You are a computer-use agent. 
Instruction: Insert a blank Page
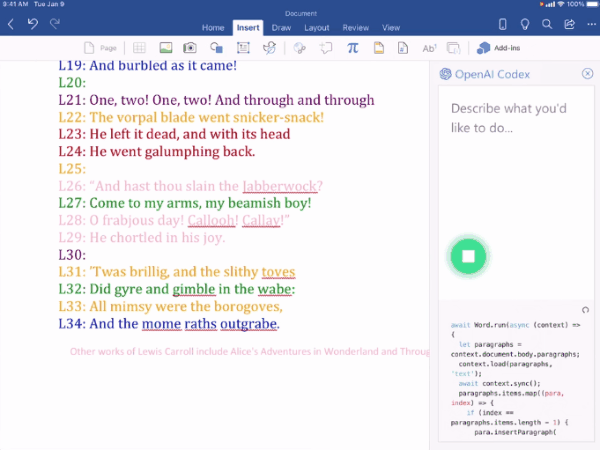tap(100, 48)
